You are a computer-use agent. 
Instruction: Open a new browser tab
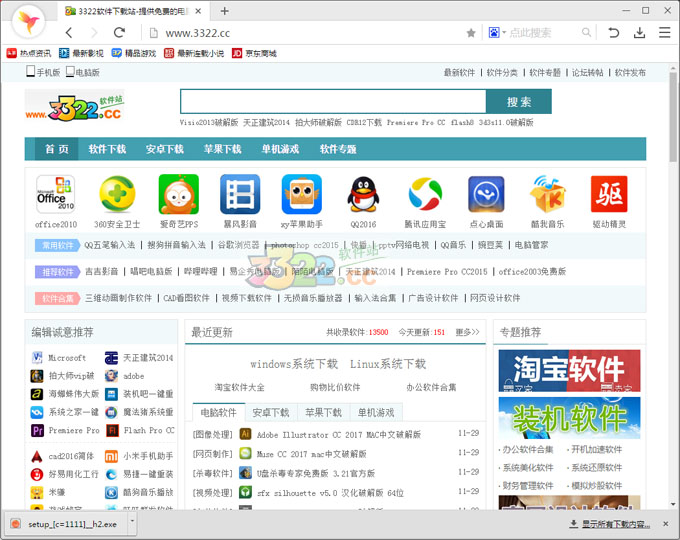224,11
